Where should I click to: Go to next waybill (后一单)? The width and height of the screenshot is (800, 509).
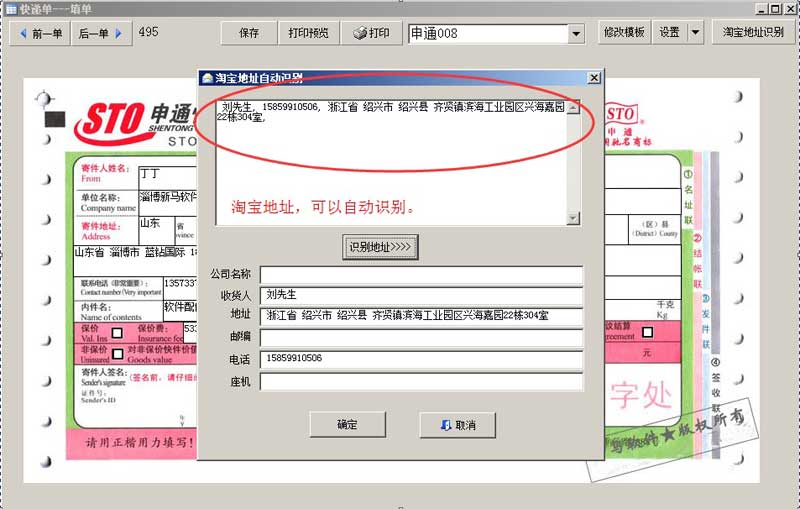point(101,33)
